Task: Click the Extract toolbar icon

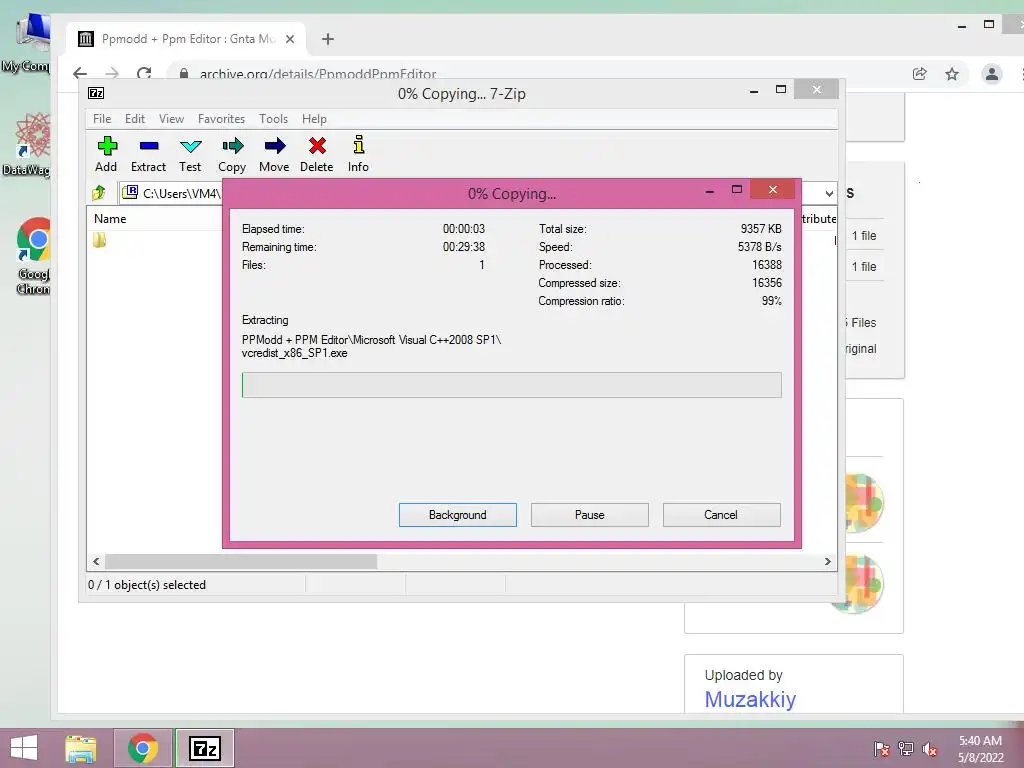Action: [148, 154]
